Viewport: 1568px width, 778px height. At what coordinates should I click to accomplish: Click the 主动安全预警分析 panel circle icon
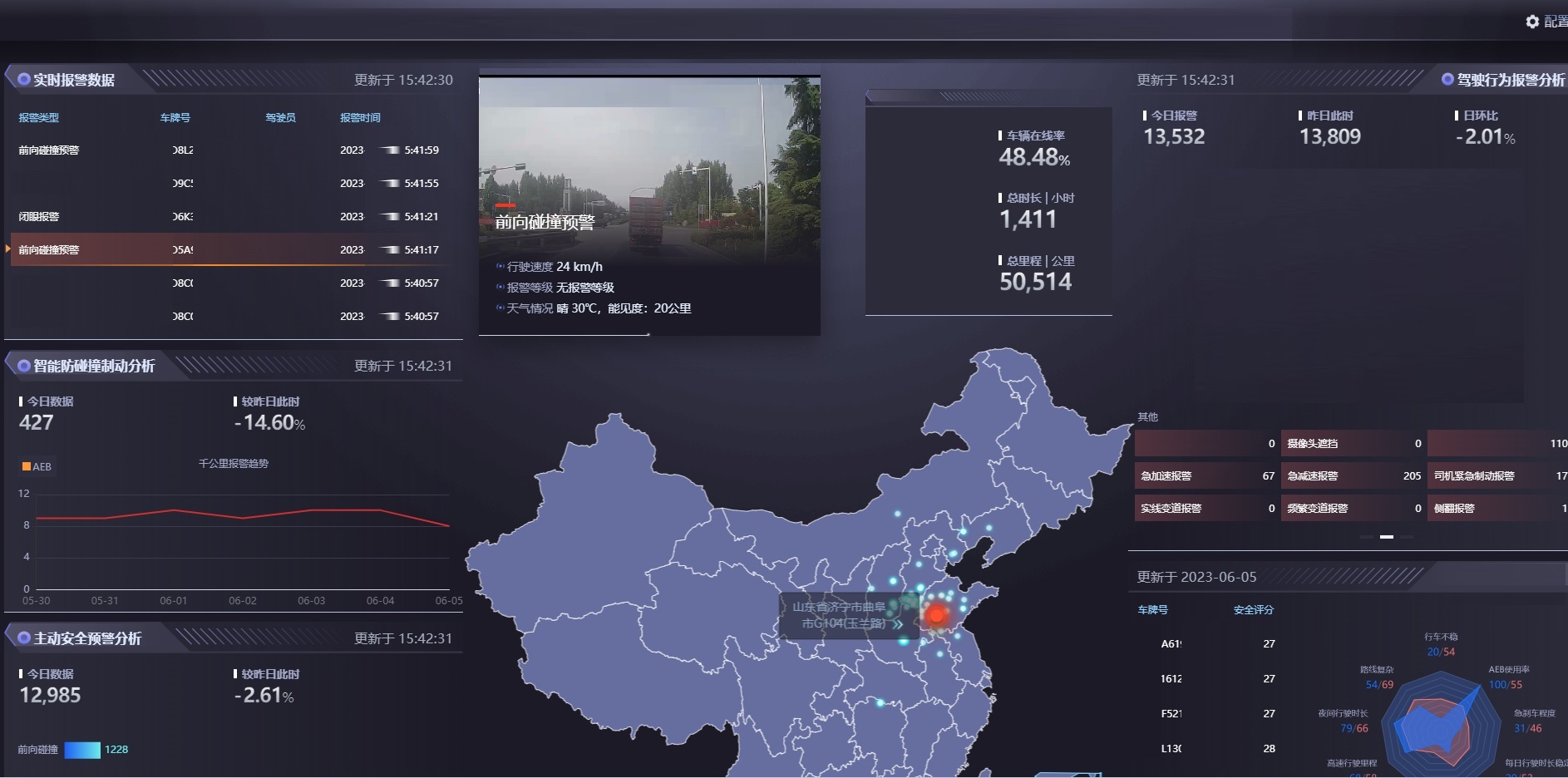click(24, 638)
